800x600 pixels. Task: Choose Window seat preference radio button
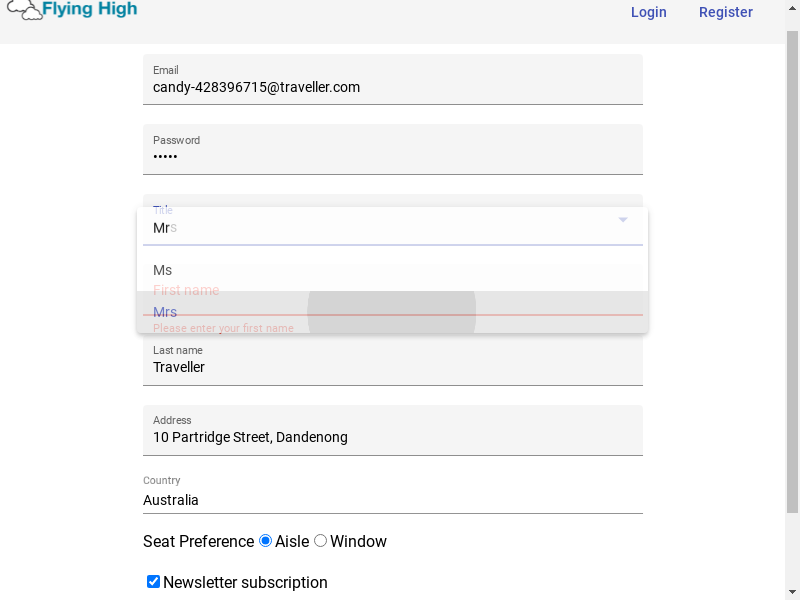click(320, 541)
